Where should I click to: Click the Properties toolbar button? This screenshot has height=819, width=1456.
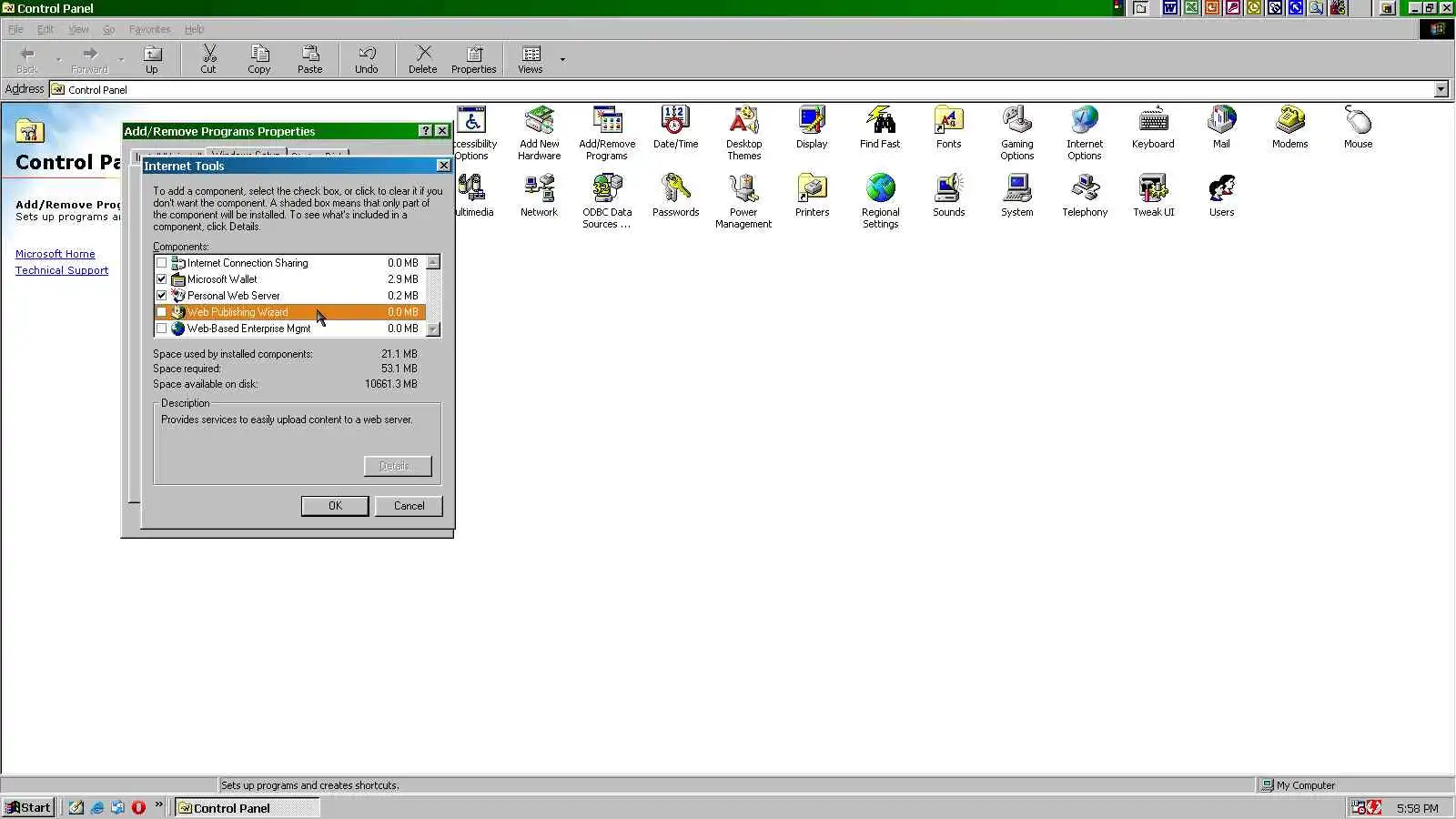tap(474, 60)
